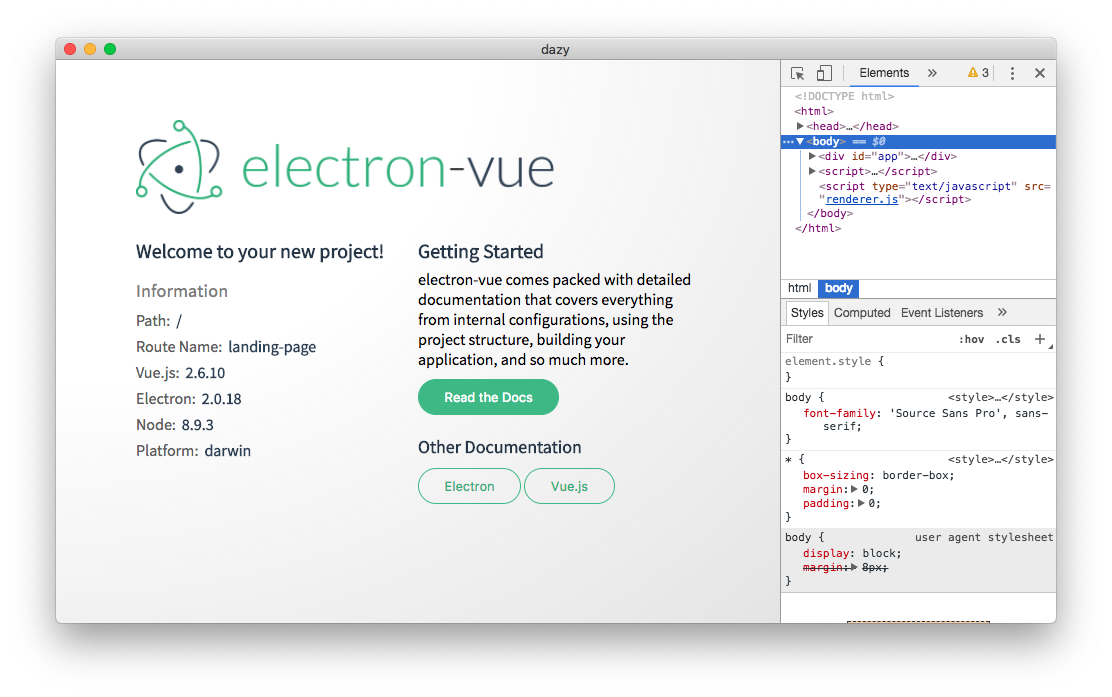The width and height of the screenshot is (1112, 697).
Task: Select the body breadcrumb
Action: tap(838, 288)
